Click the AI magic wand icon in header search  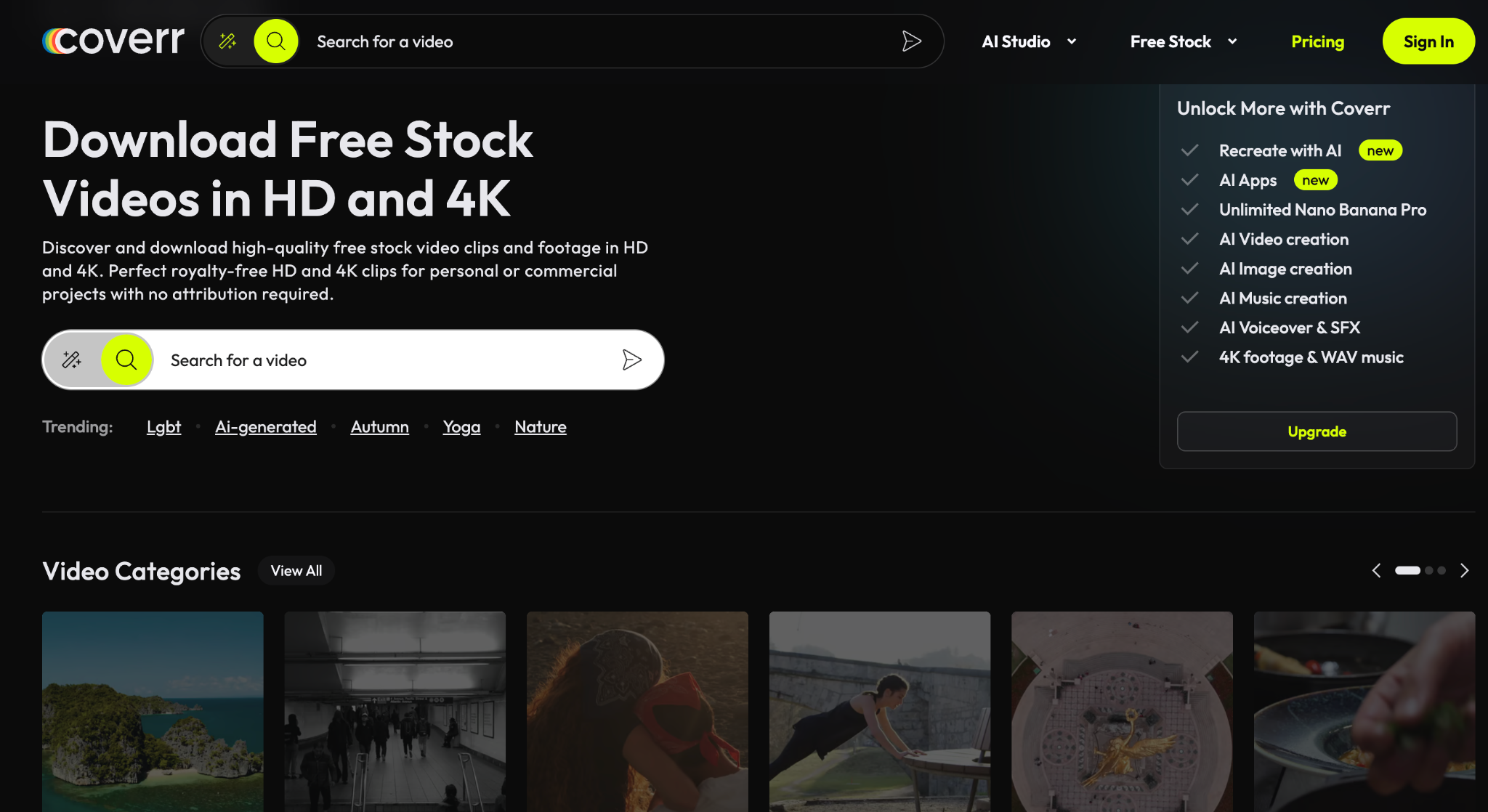(x=228, y=41)
